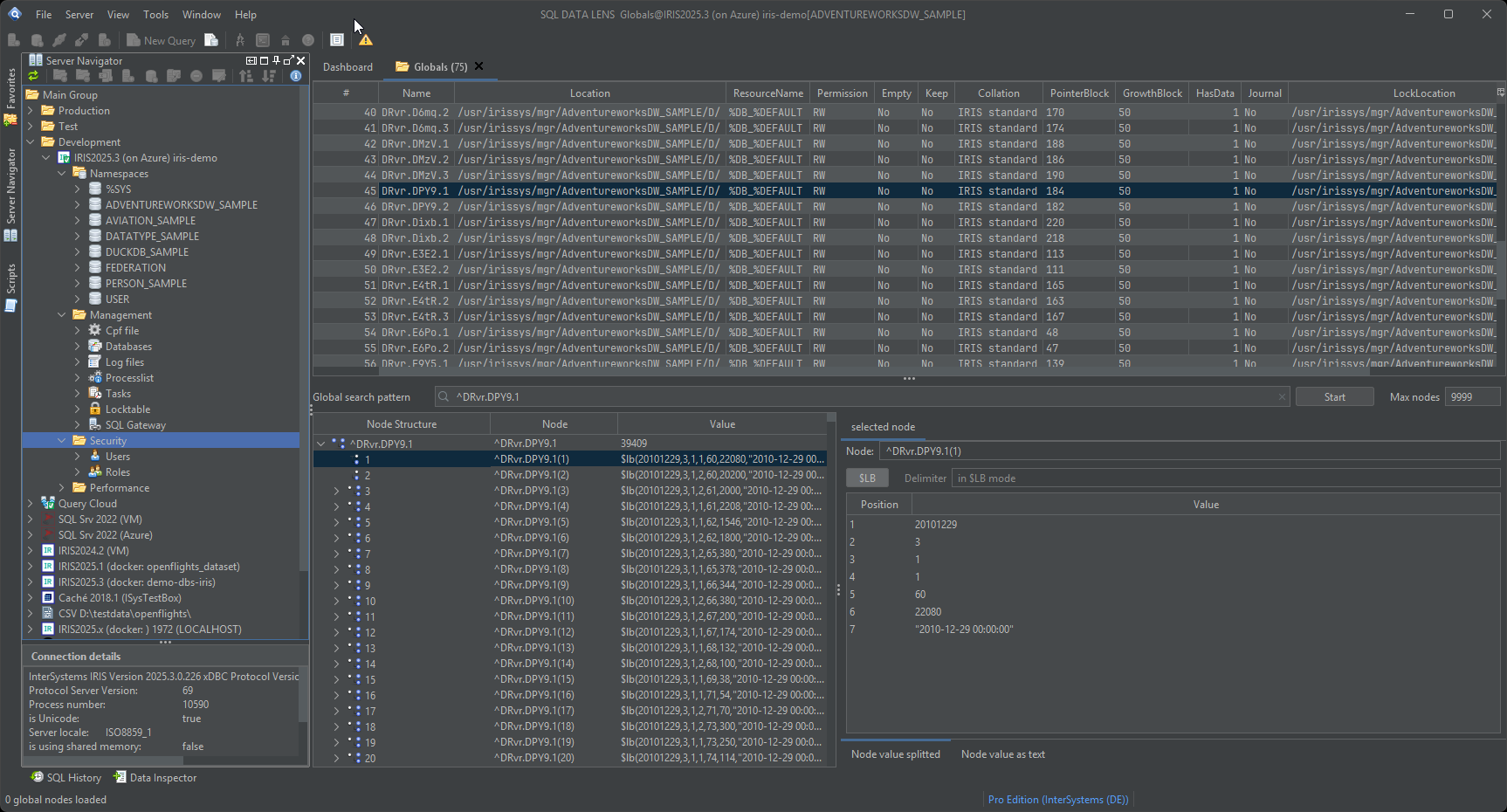
Task: Toggle the $LB mode button
Action: (x=867, y=478)
